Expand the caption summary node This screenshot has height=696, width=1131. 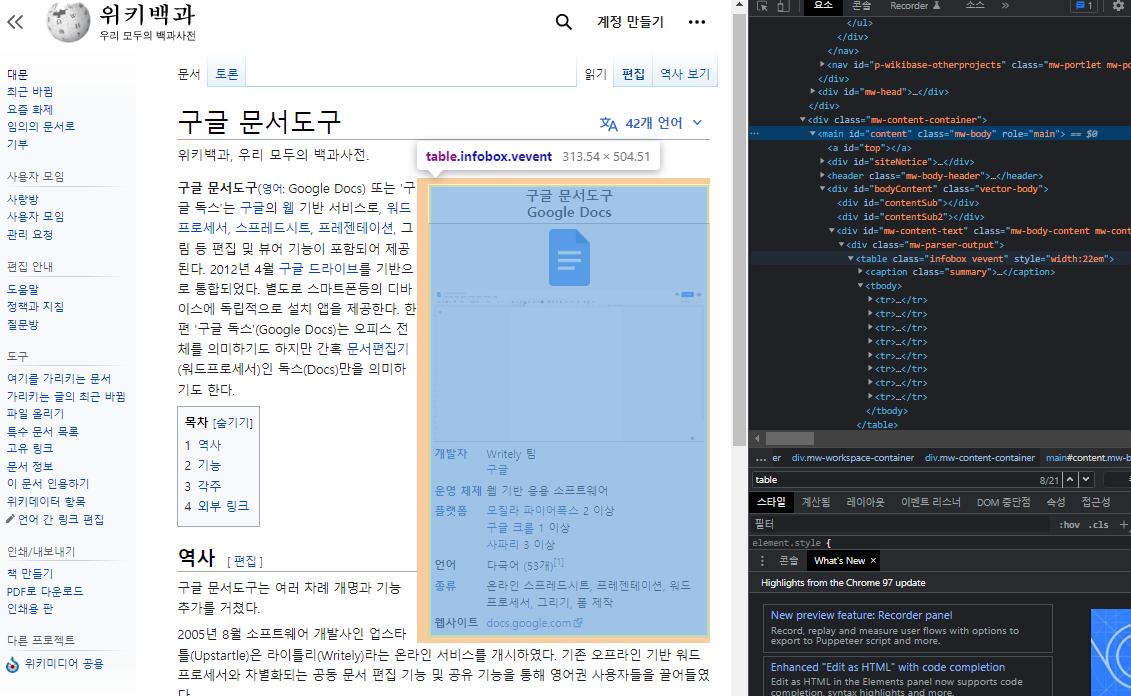[x=861, y=272]
